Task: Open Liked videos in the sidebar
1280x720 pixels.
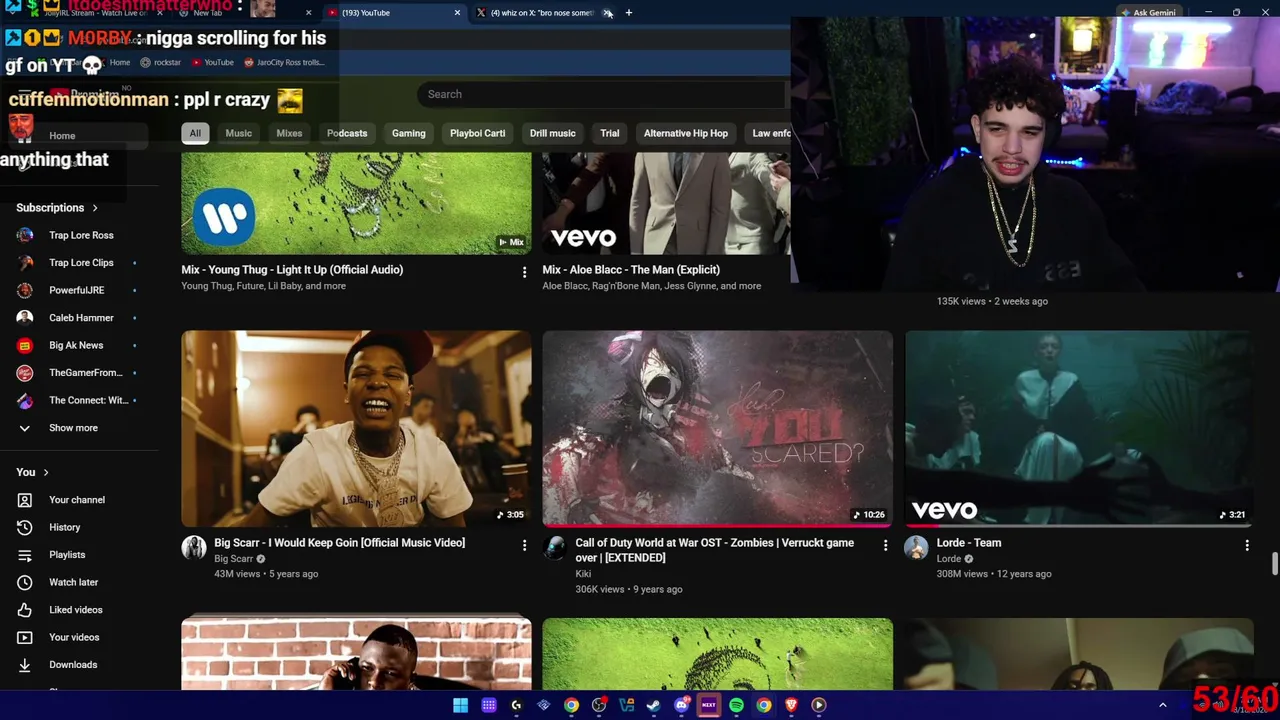Action: point(75,609)
